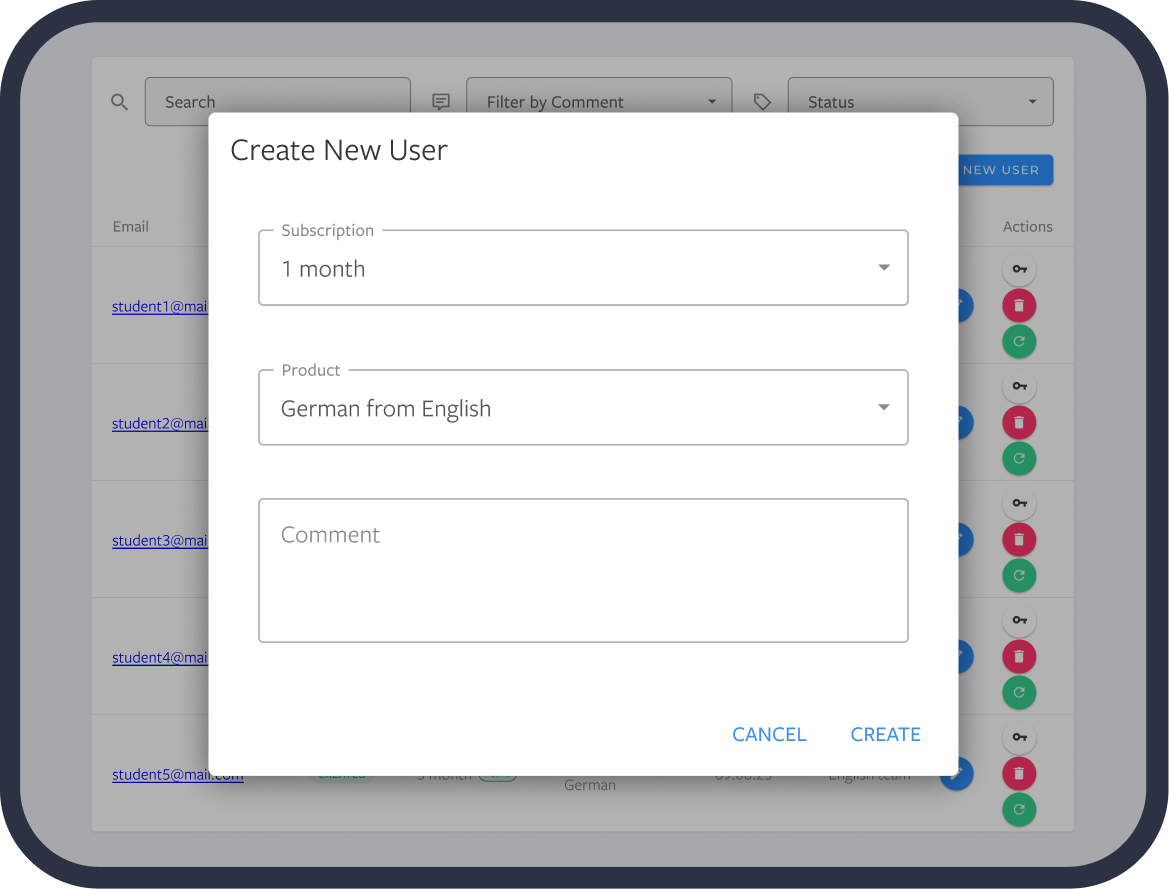The height and width of the screenshot is (889, 1169).
Task: Click the search magnifier icon
Action: (x=119, y=101)
